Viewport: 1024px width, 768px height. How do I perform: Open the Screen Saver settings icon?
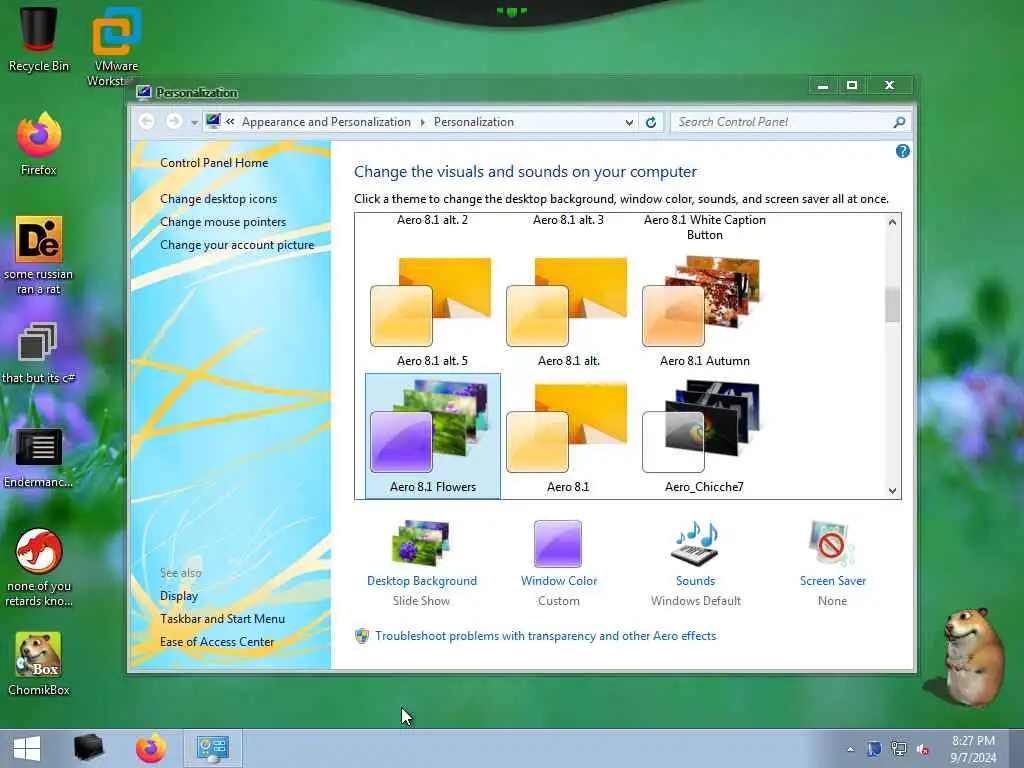tap(832, 543)
